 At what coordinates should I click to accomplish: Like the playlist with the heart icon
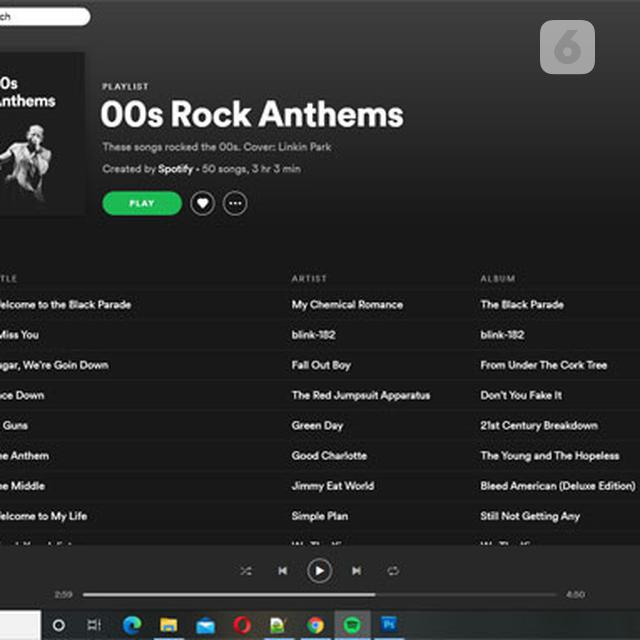[202, 203]
